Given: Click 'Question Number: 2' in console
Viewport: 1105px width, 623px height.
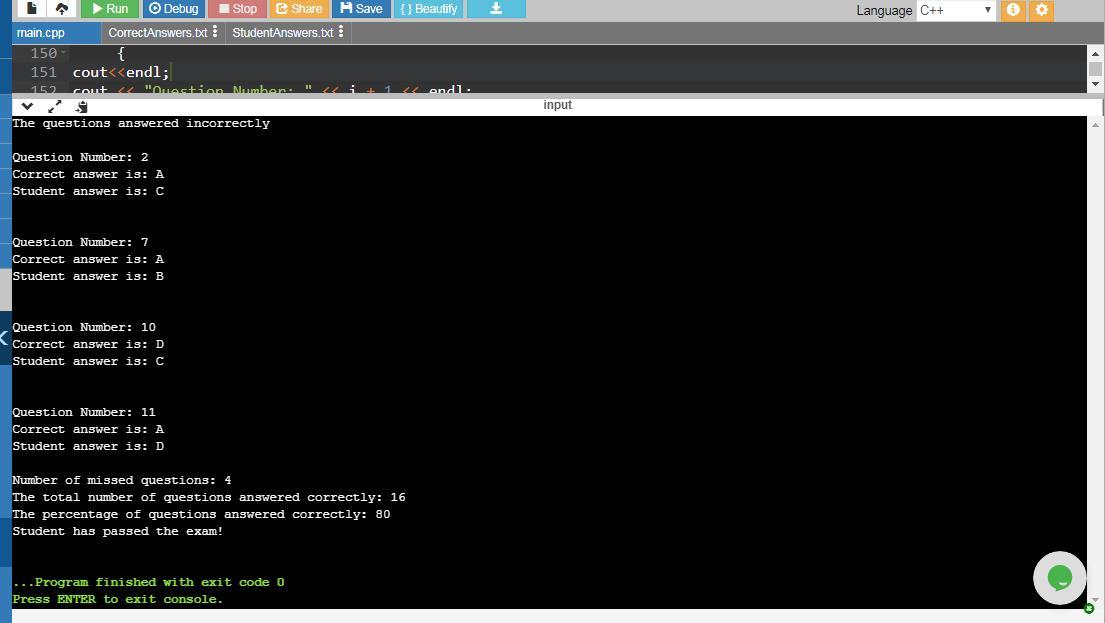Looking at the screenshot, I should click(80, 157).
